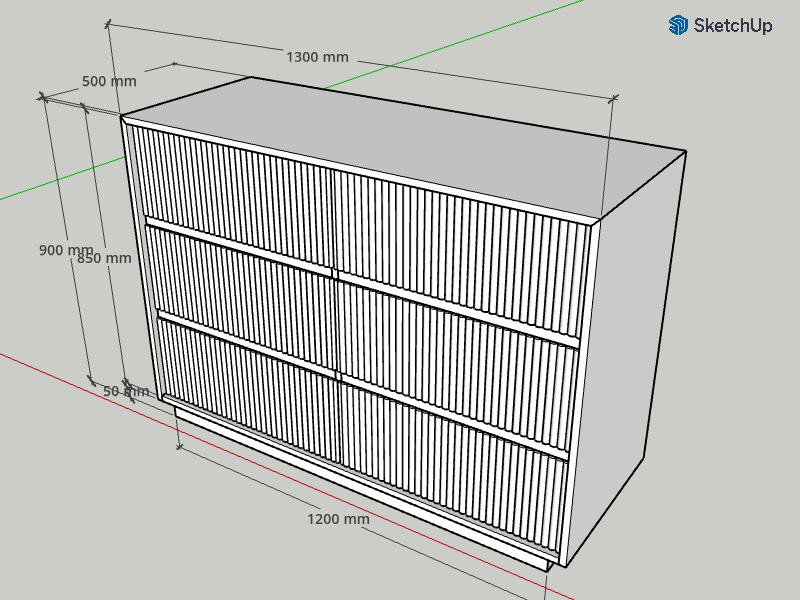Select the 500 mm depth dimension label

click(x=109, y=81)
